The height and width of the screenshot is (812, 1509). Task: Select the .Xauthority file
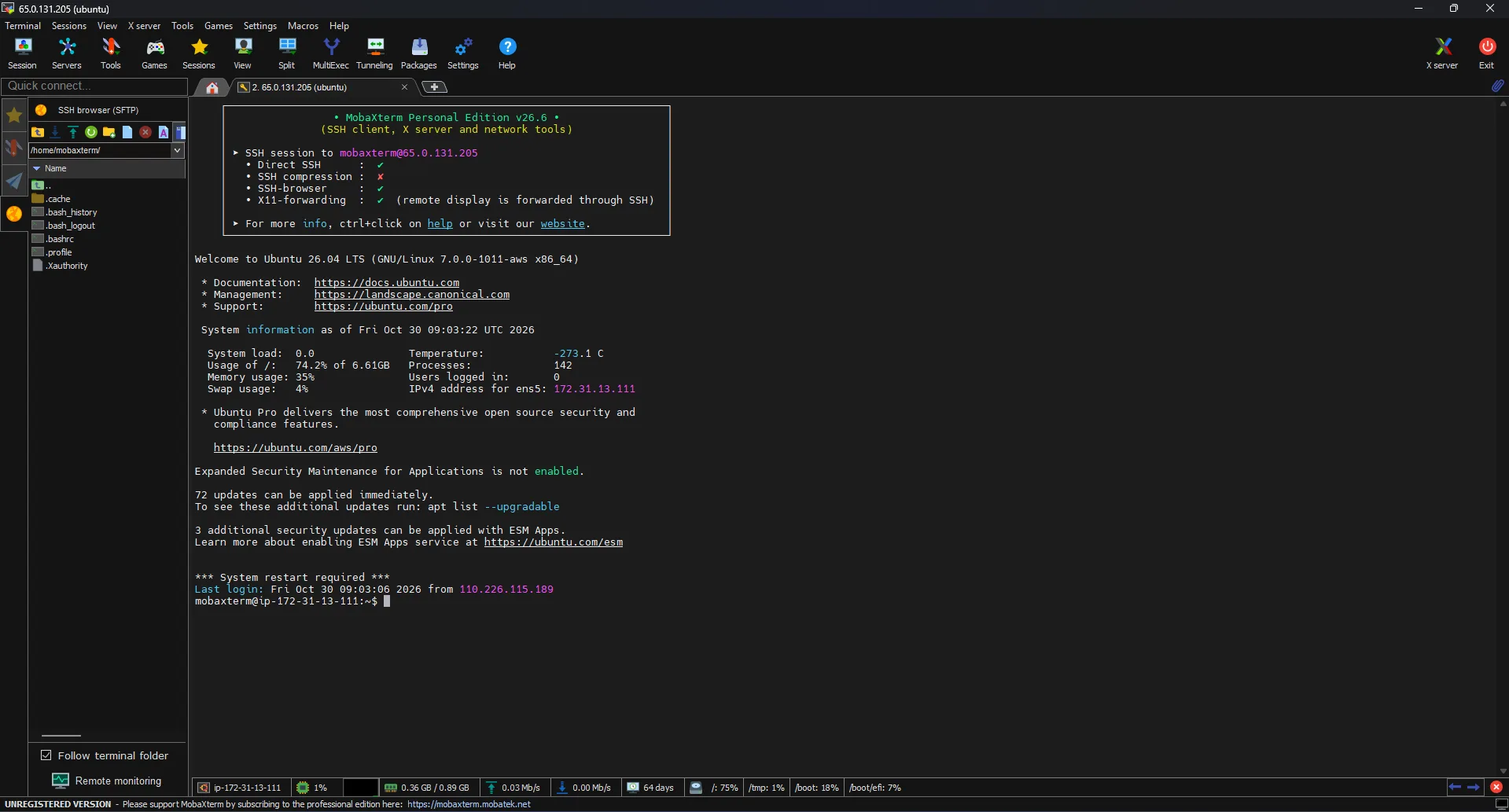[x=60, y=266]
